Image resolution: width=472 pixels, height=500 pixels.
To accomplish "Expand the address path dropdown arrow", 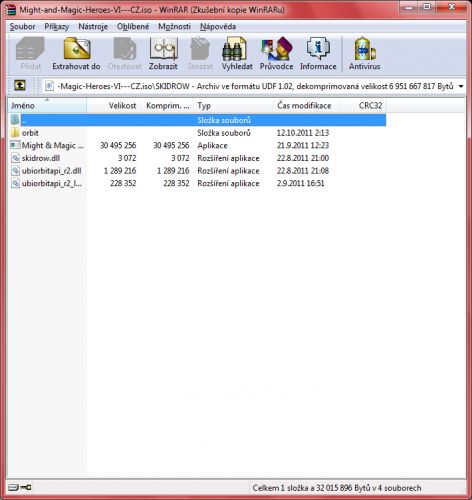I will (x=461, y=86).
